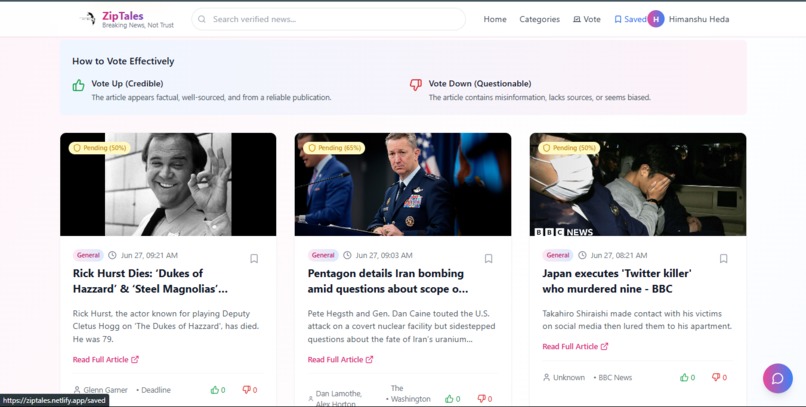
Task: Bookmark the Japan Twitter killer article
Action: pyautogui.click(x=723, y=258)
